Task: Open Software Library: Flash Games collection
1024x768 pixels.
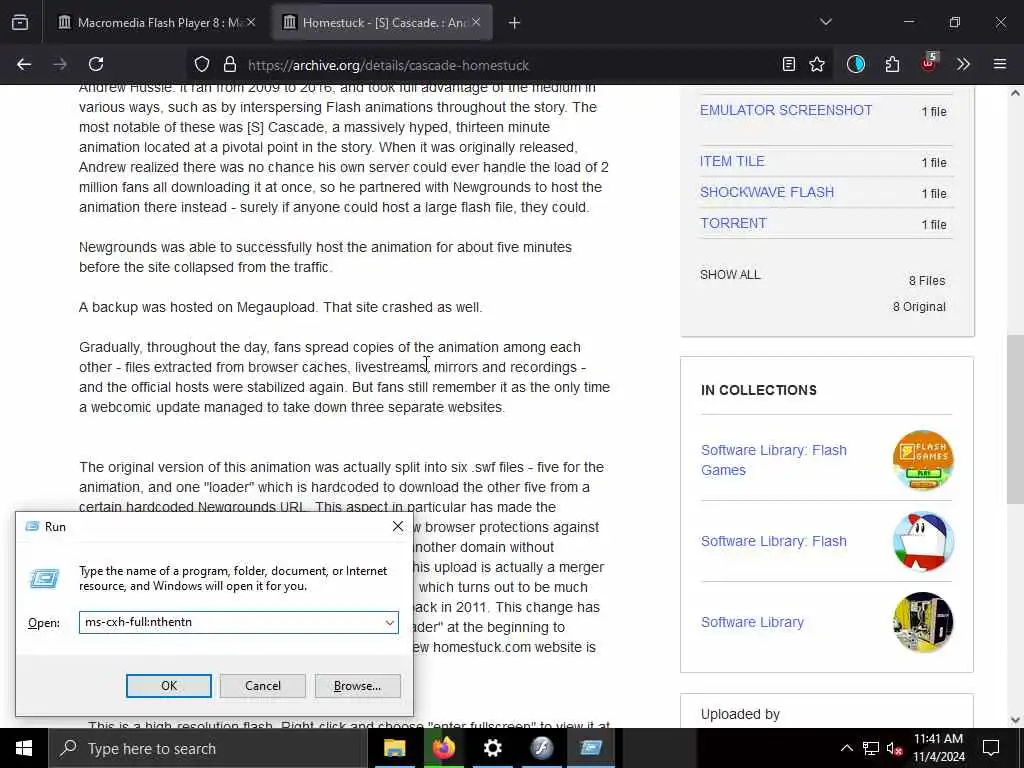Action: point(774,460)
